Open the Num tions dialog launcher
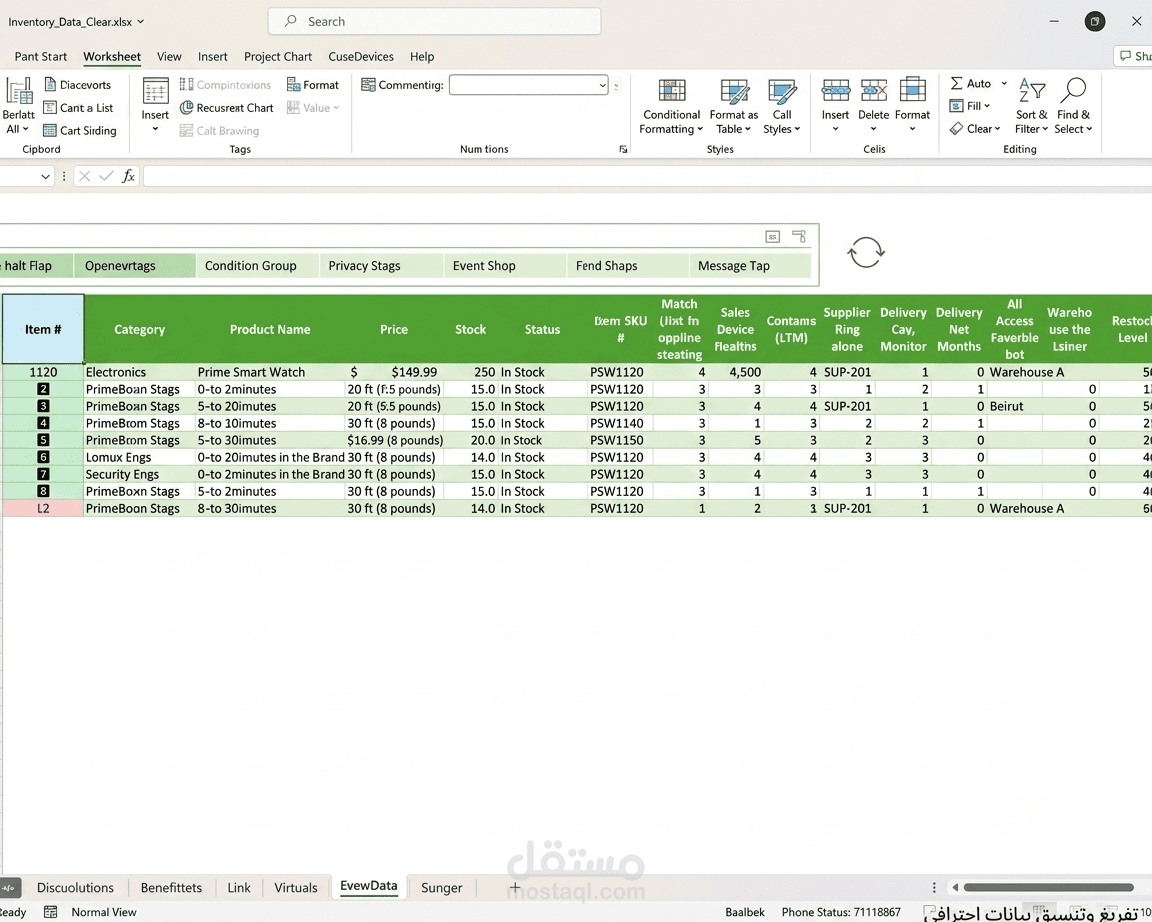Viewport: 1152px width, 922px height. [623, 149]
